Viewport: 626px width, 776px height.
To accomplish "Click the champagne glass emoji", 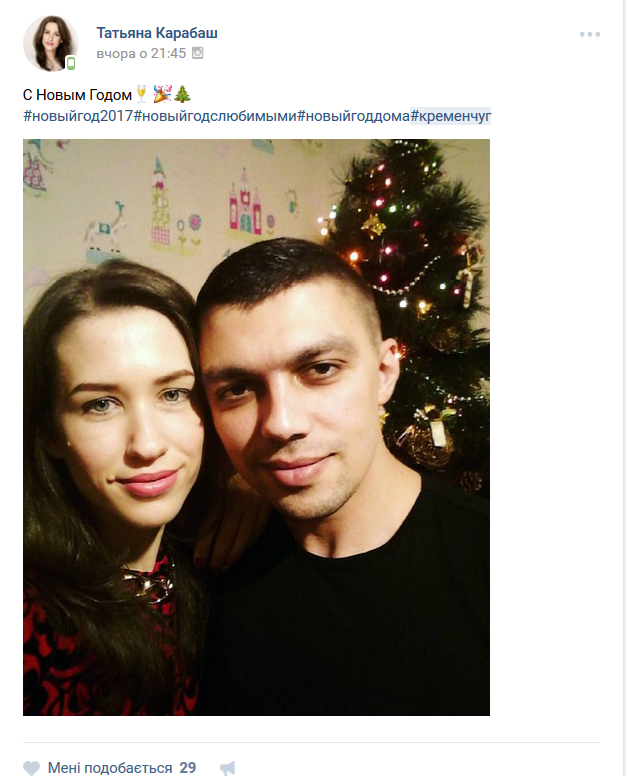I will point(141,93).
